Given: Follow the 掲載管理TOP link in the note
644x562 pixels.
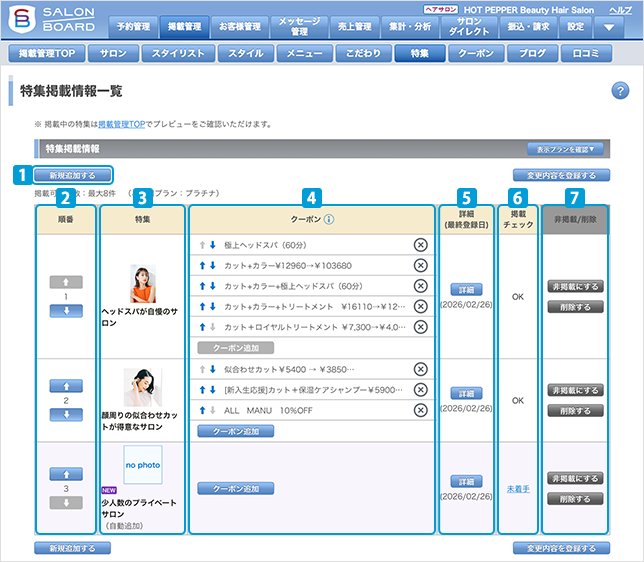Looking at the screenshot, I should pos(122,124).
